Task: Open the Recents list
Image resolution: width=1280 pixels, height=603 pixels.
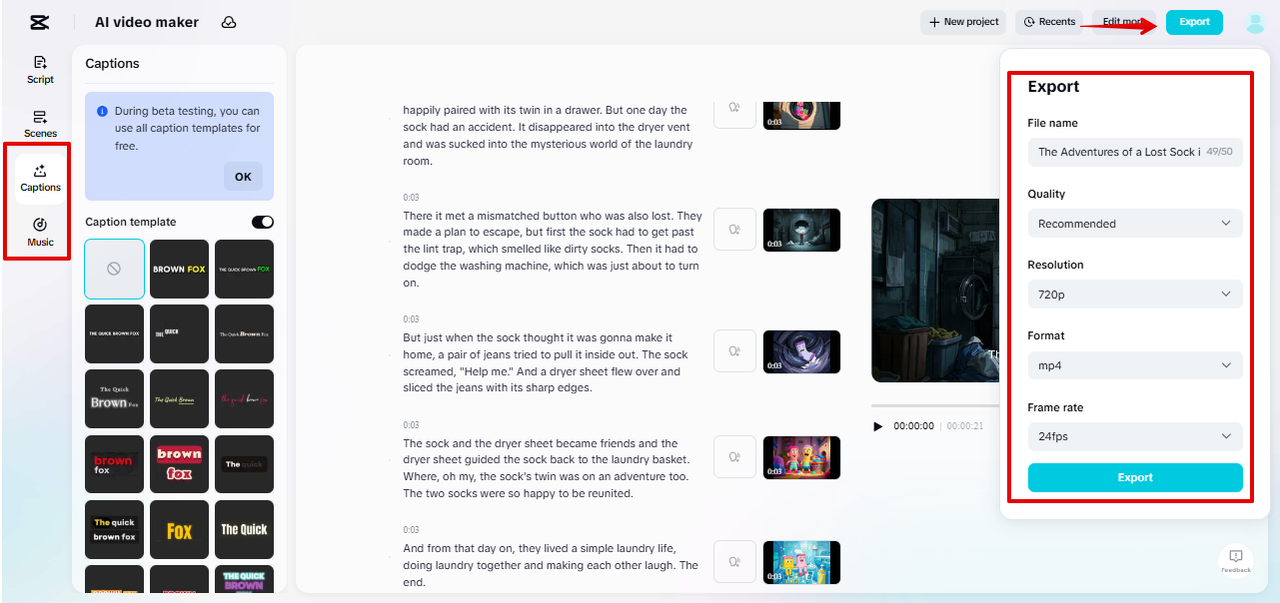Action: (x=1050, y=22)
